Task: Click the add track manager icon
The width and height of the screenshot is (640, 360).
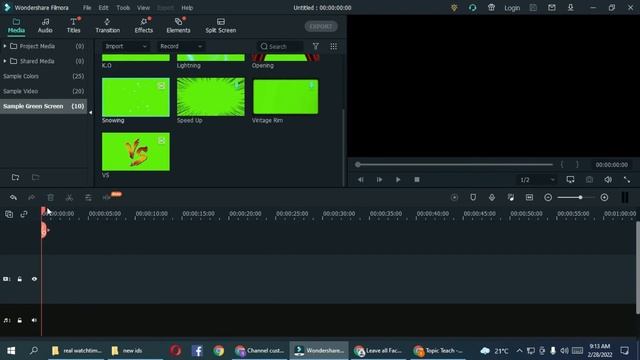Action: [9, 214]
